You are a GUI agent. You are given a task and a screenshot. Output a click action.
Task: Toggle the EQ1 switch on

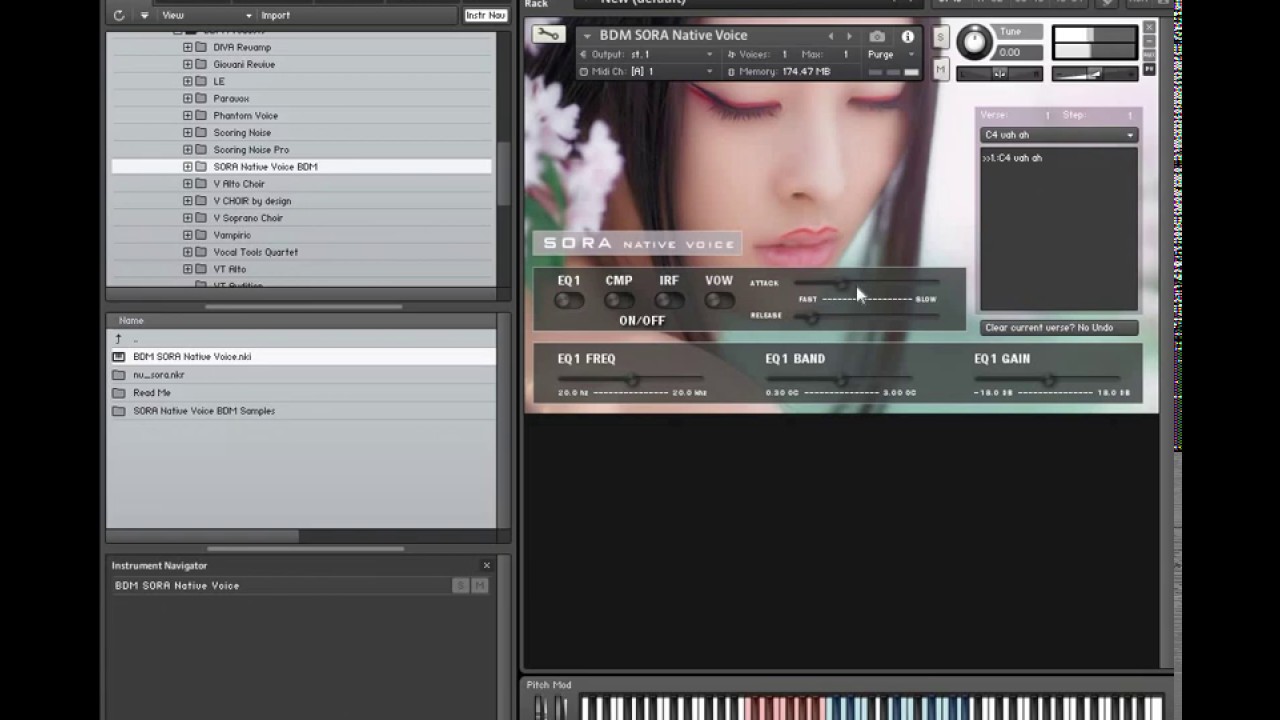click(x=569, y=300)
